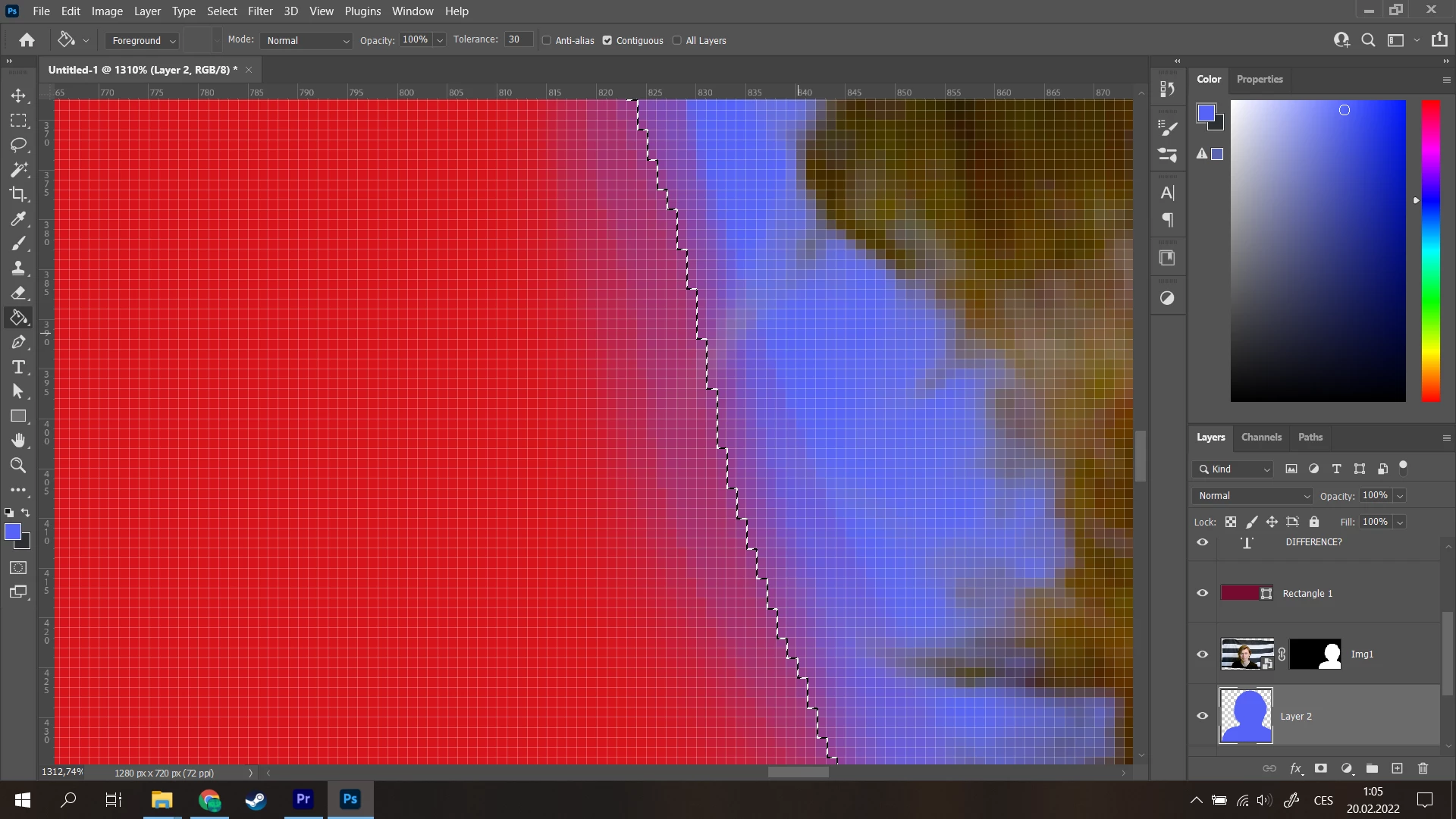The image size is (1456, 819).
Task: Open the Foreground fill source dropdown
Action: (143, 40)
